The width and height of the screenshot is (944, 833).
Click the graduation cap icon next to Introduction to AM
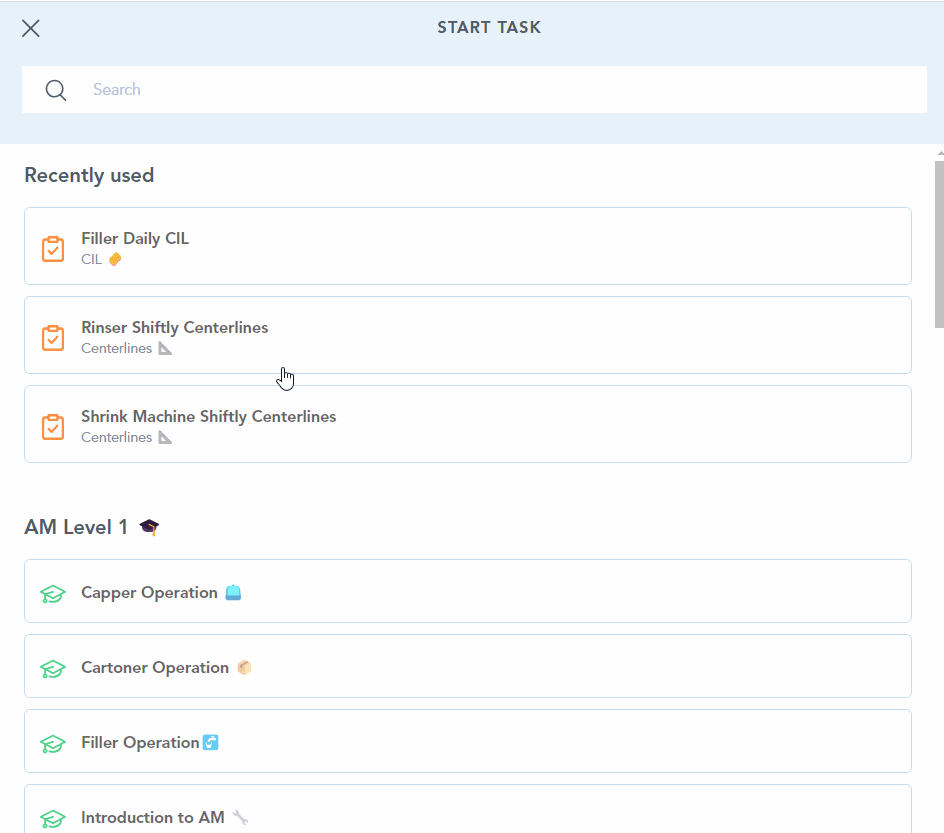[x=52, y=816]
